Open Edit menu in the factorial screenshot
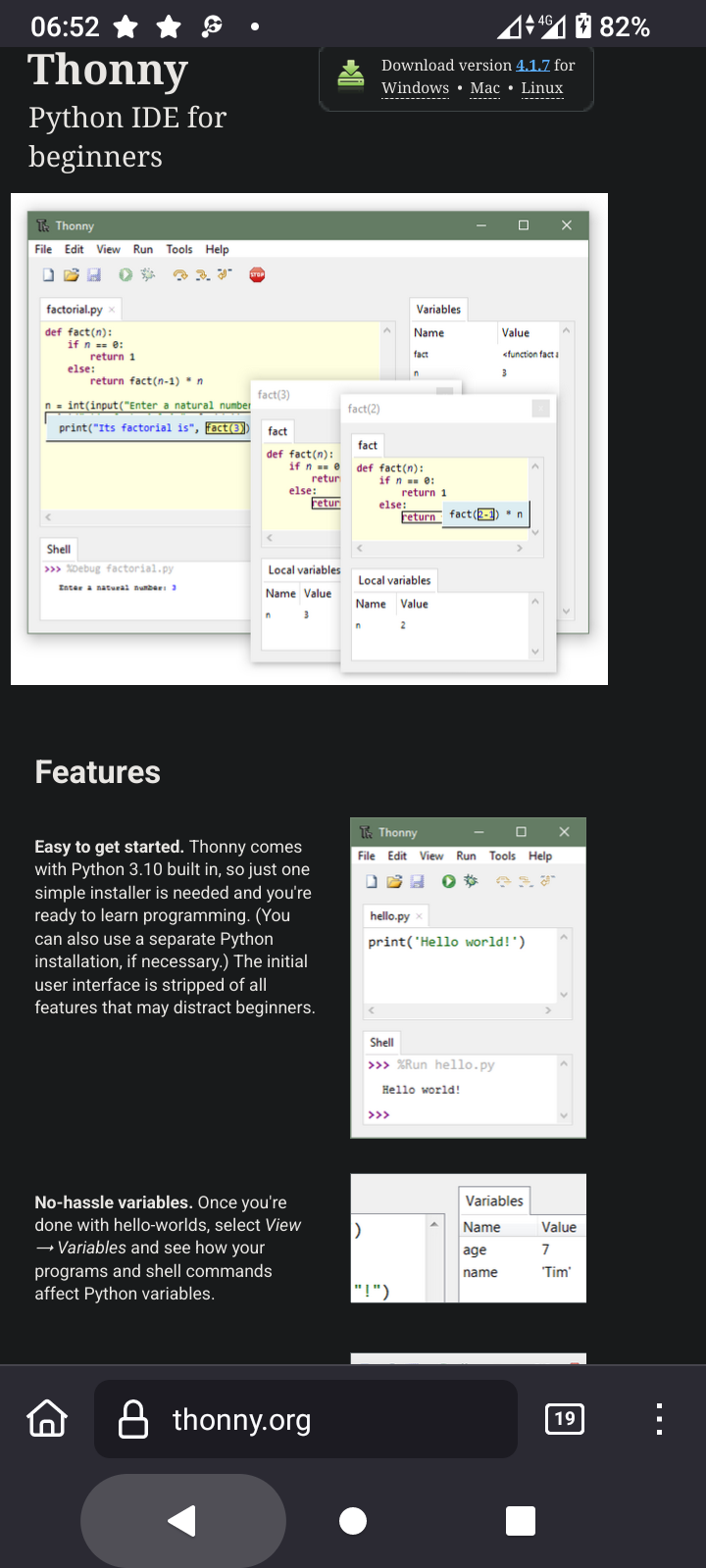706x1568 pixels. click(x=75, y=250)
